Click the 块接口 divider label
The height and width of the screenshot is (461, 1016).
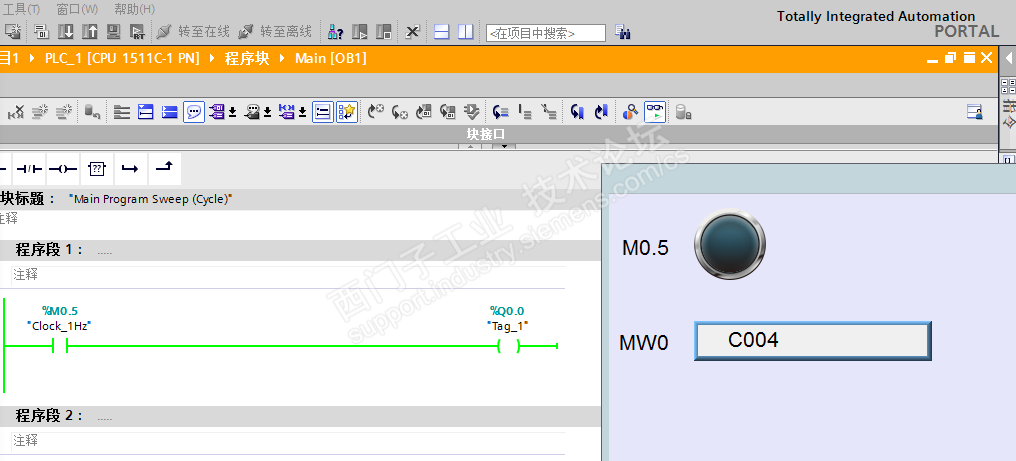(x=486, y=134)
